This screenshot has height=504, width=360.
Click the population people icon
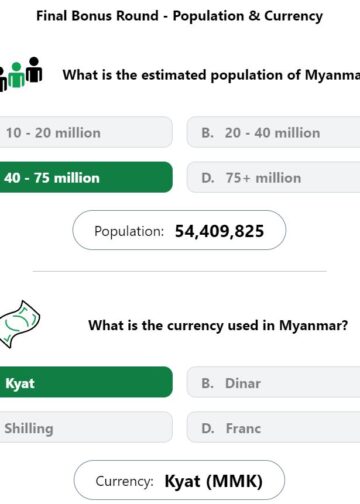tap(21, 74)
